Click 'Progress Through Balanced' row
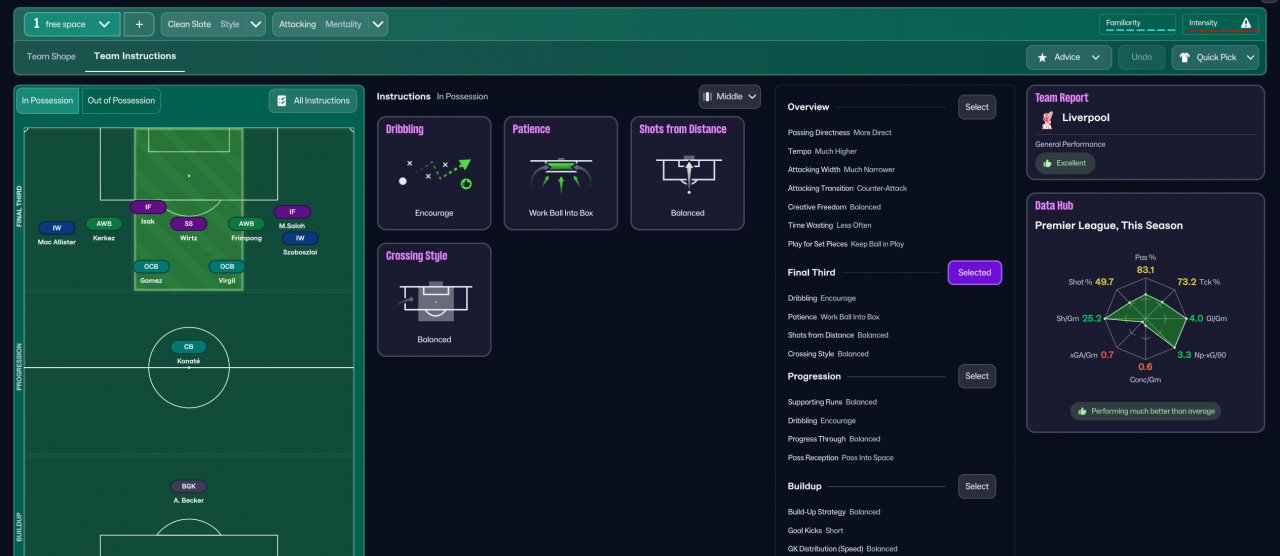Viewport: 1280px width, 556px height. [x=834, y=439]
